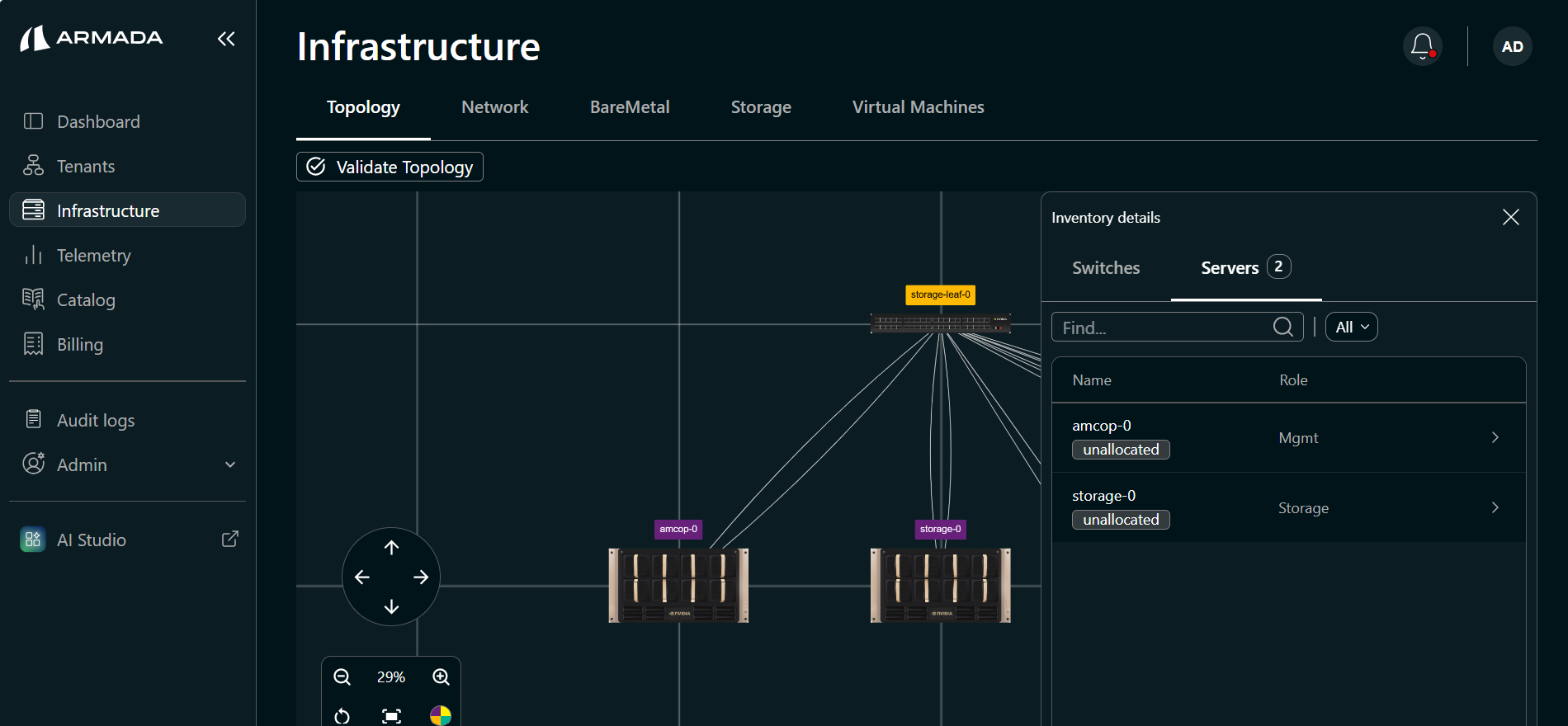The height and width of the screenshot is (726, 1568).
Task: Click the amcop-0 purple label
Action: tap(678, 529)
